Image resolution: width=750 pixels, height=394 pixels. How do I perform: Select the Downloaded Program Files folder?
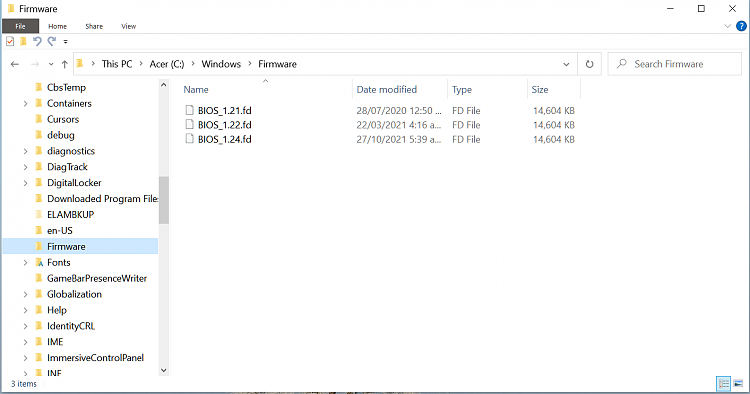[x=102, y=198]
